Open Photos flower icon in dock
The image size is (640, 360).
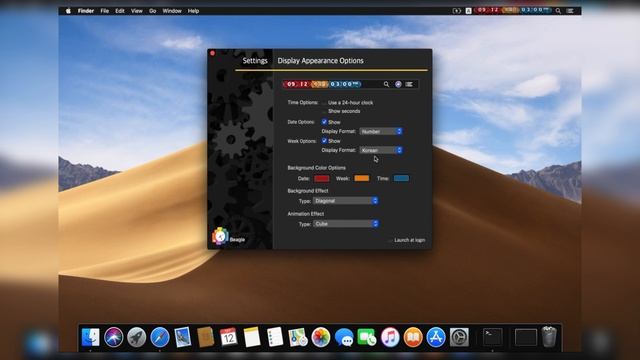pos(321,338)
